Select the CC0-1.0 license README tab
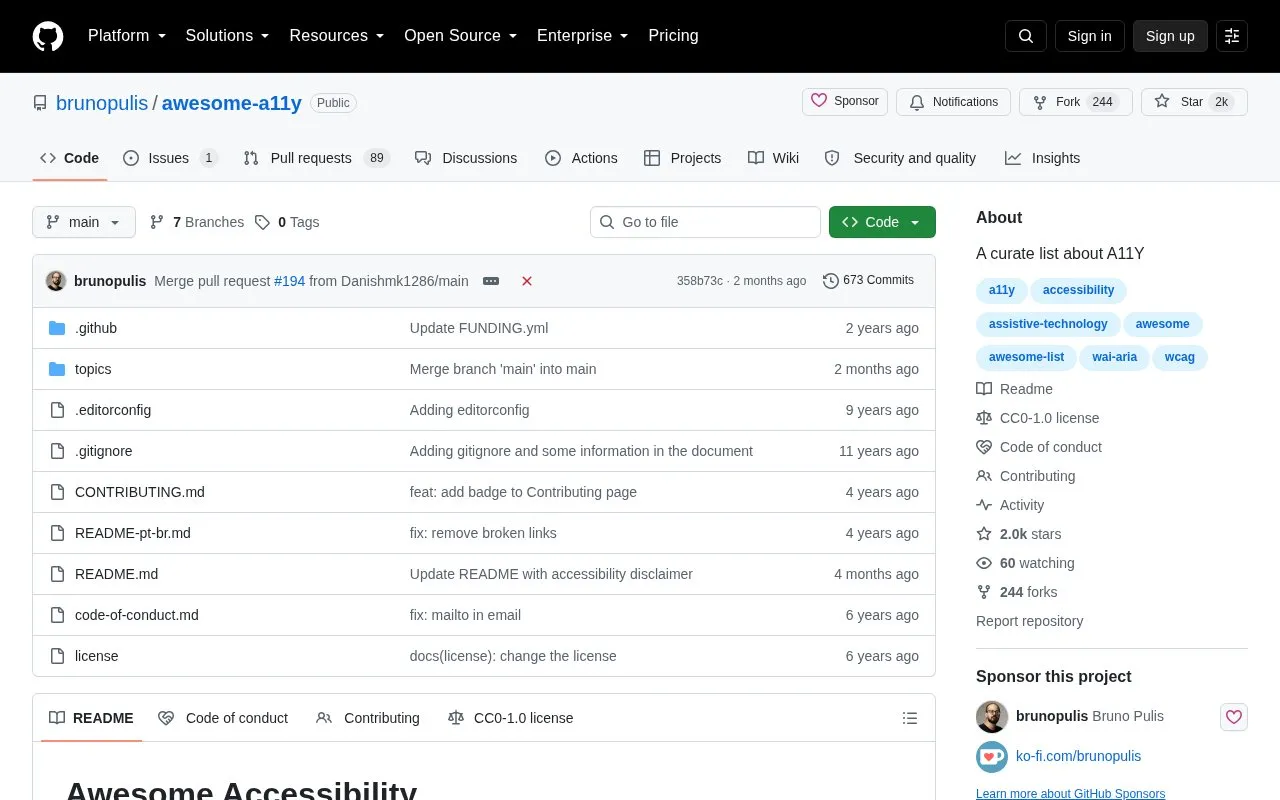 coord(511,718)
